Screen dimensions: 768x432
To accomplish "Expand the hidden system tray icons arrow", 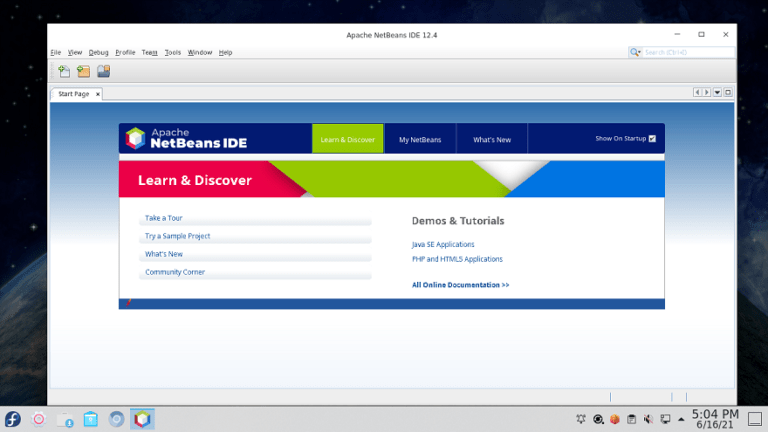I will [x=681, y=419].
